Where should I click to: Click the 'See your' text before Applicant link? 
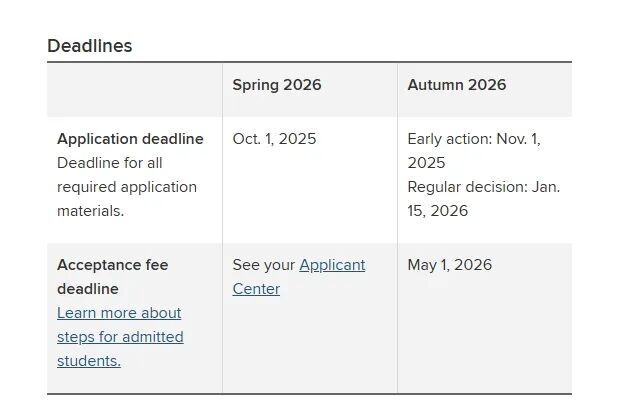click(263, 265)
